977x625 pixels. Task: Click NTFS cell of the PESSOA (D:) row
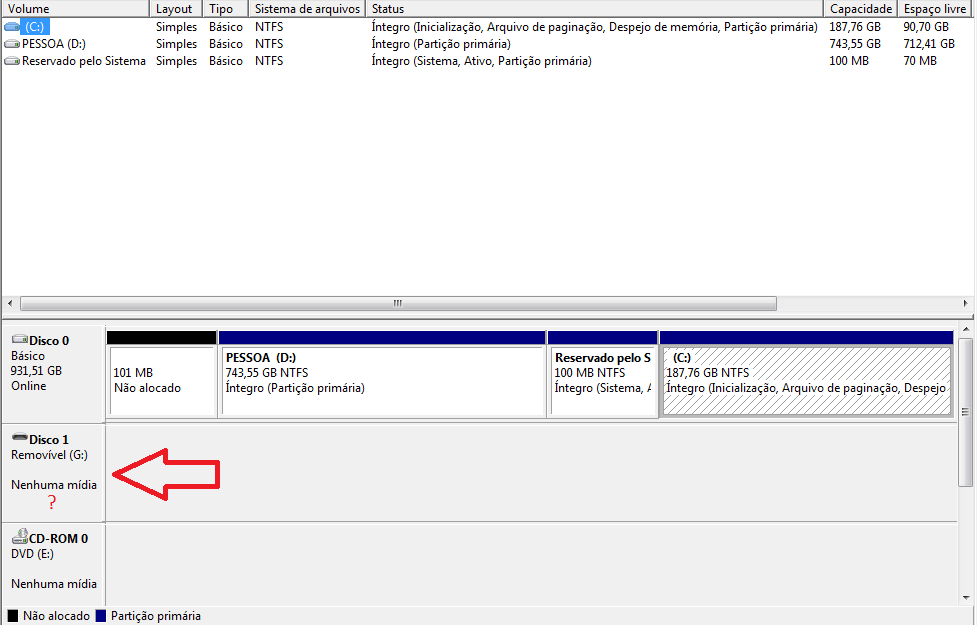[269, 44]
